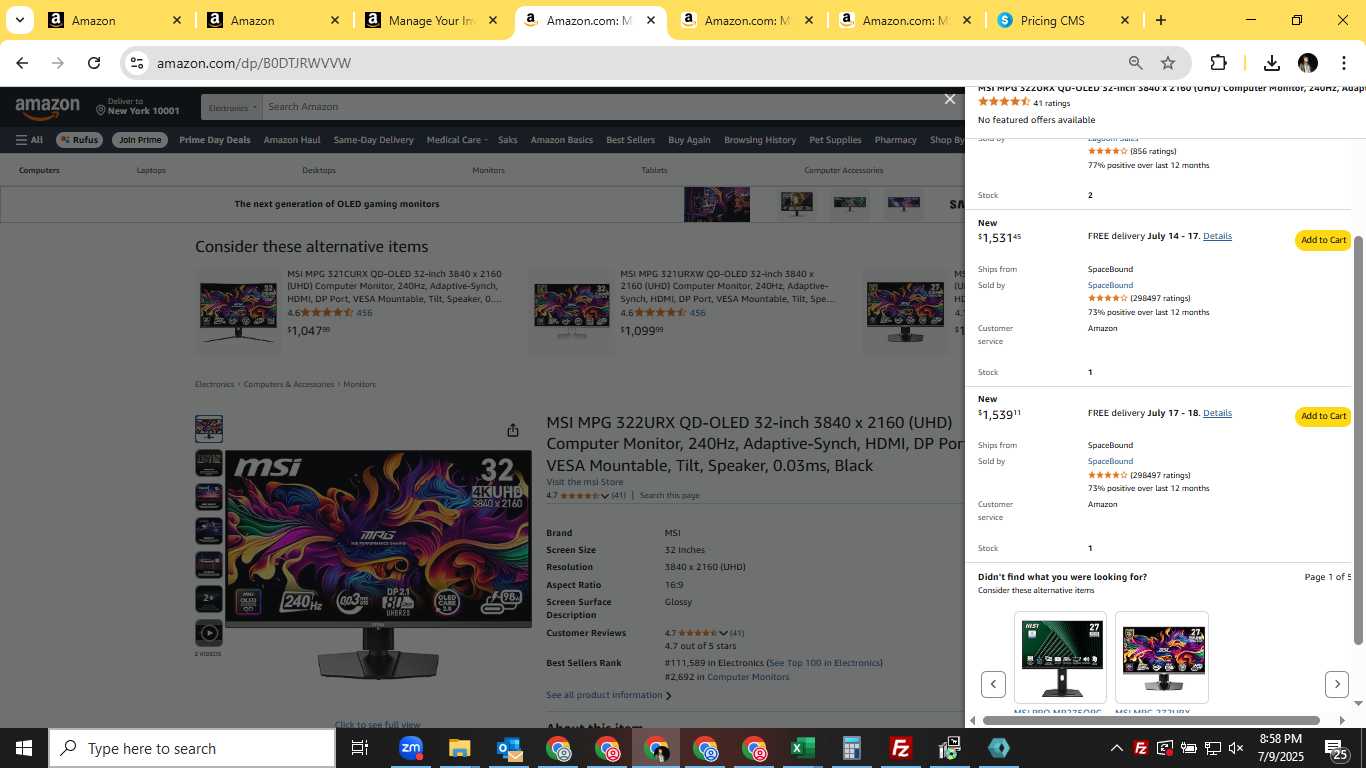Select the first product image thumbnail
Screen dimensions: 1366x768
[x=209, y=429]
